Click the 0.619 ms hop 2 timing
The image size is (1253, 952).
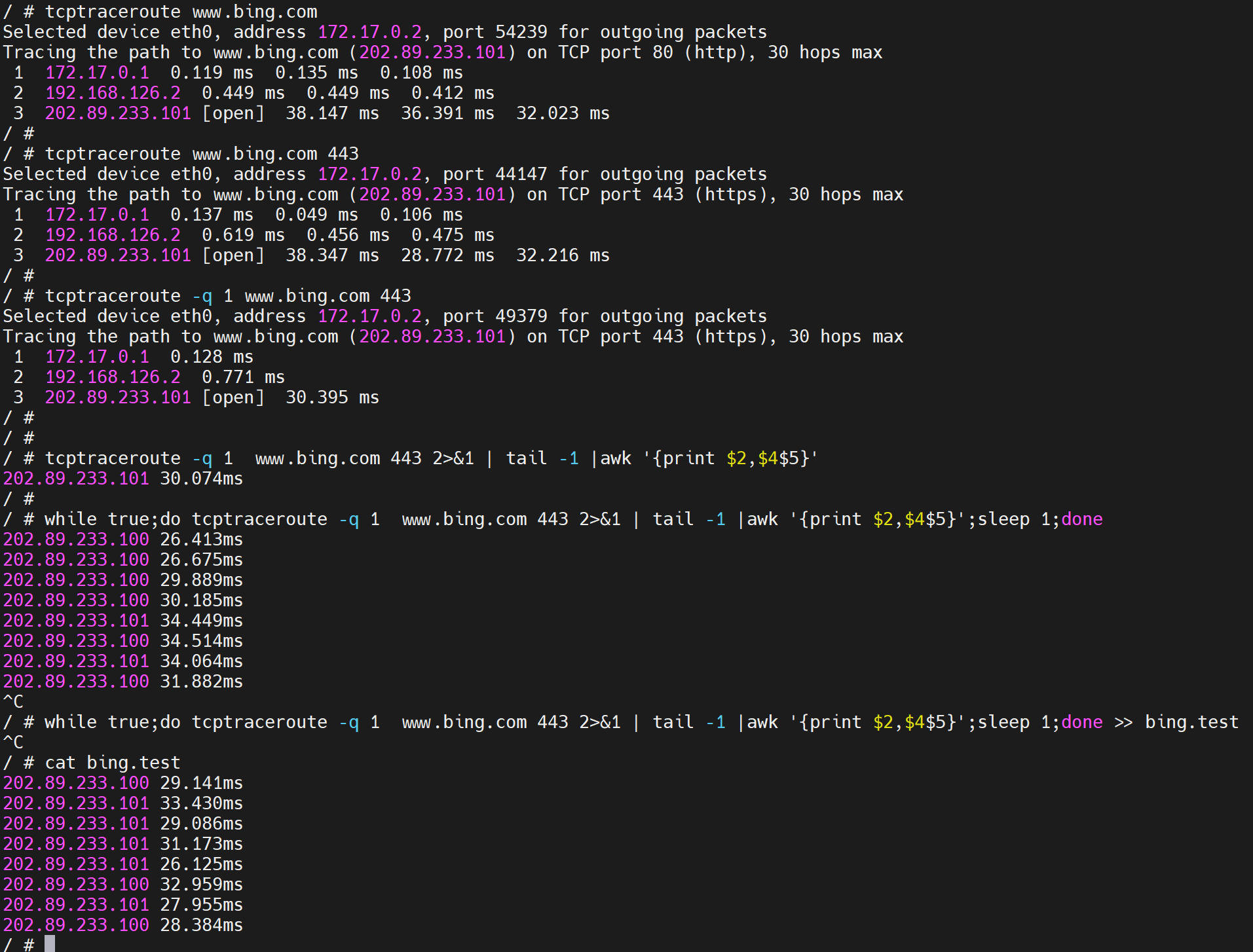(x=243, y=235)
